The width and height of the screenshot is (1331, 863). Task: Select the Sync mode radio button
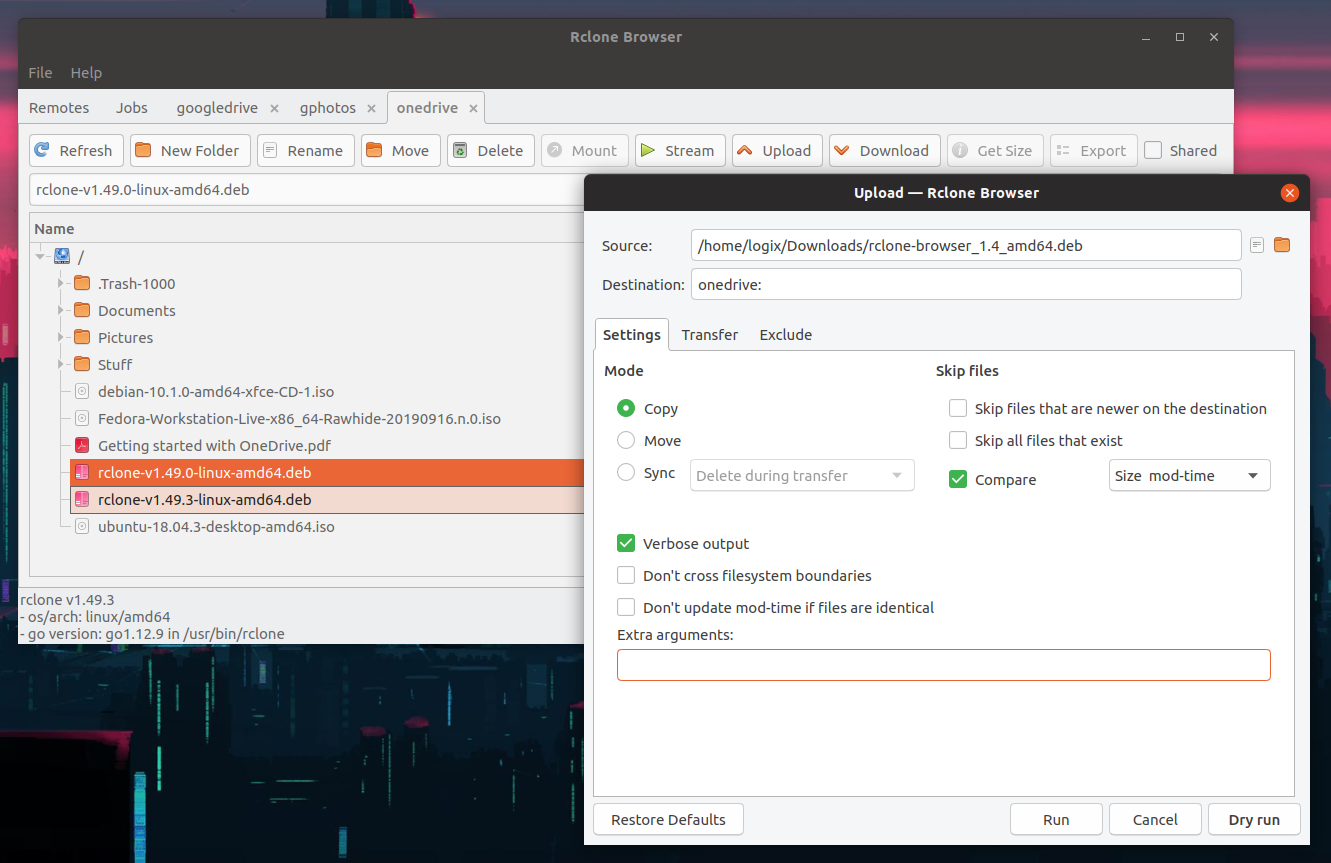[625, 472]
